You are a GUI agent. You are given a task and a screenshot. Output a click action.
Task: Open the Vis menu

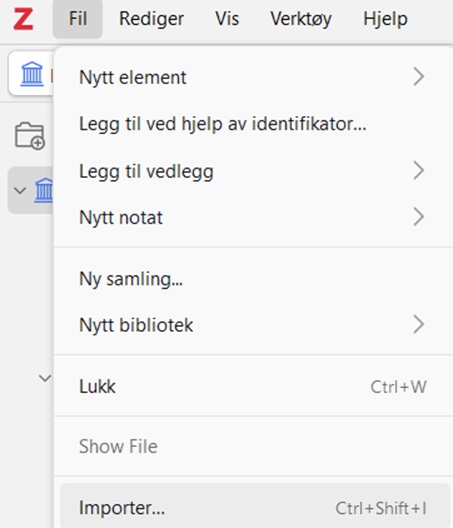click(227, 19)
